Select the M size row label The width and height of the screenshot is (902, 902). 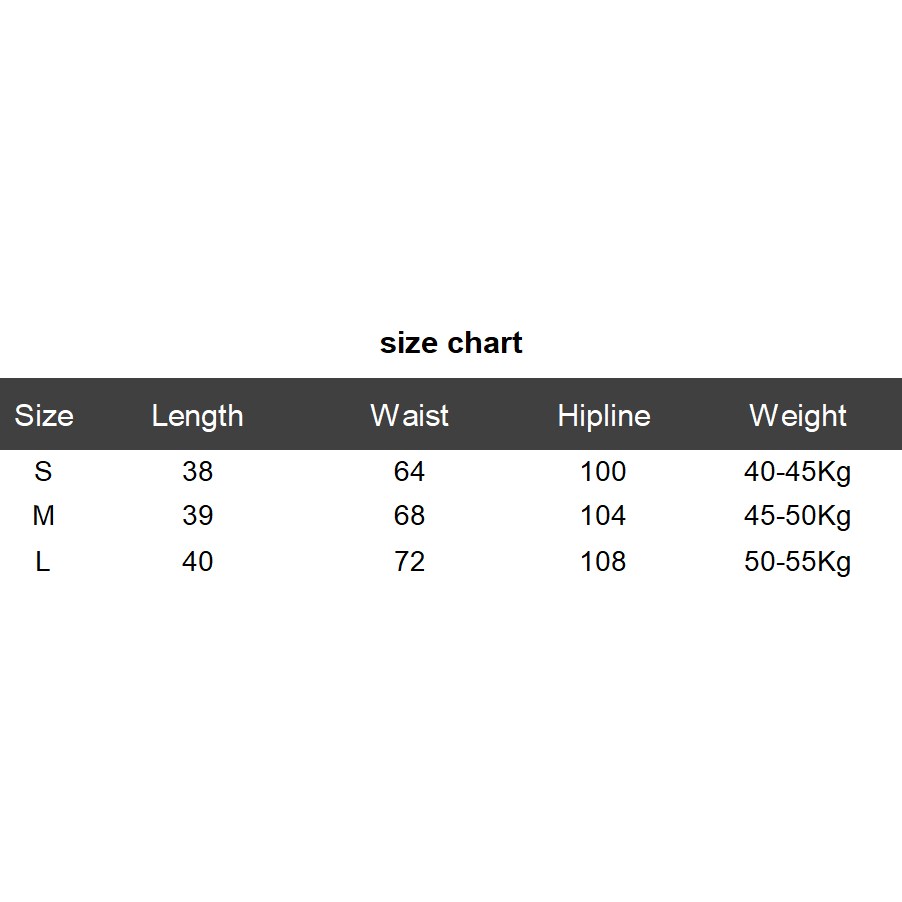click(43, 516)
